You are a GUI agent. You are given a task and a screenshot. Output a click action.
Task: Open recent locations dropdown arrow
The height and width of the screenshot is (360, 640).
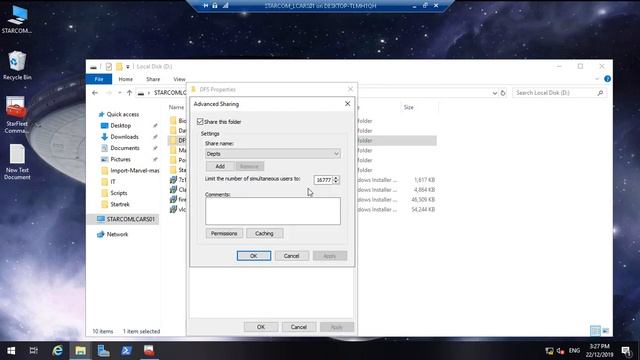[x=120, y=93]
